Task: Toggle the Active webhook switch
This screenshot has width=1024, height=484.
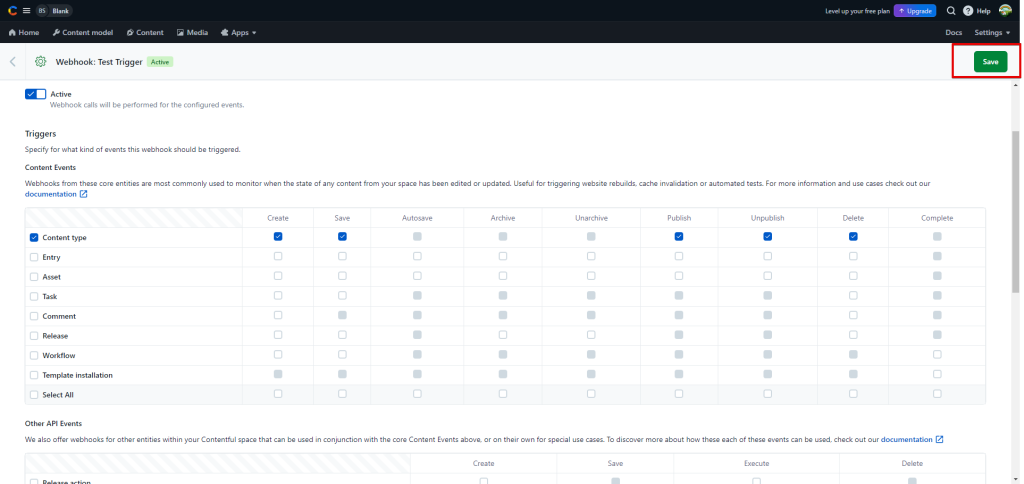Action: point(36,94)
